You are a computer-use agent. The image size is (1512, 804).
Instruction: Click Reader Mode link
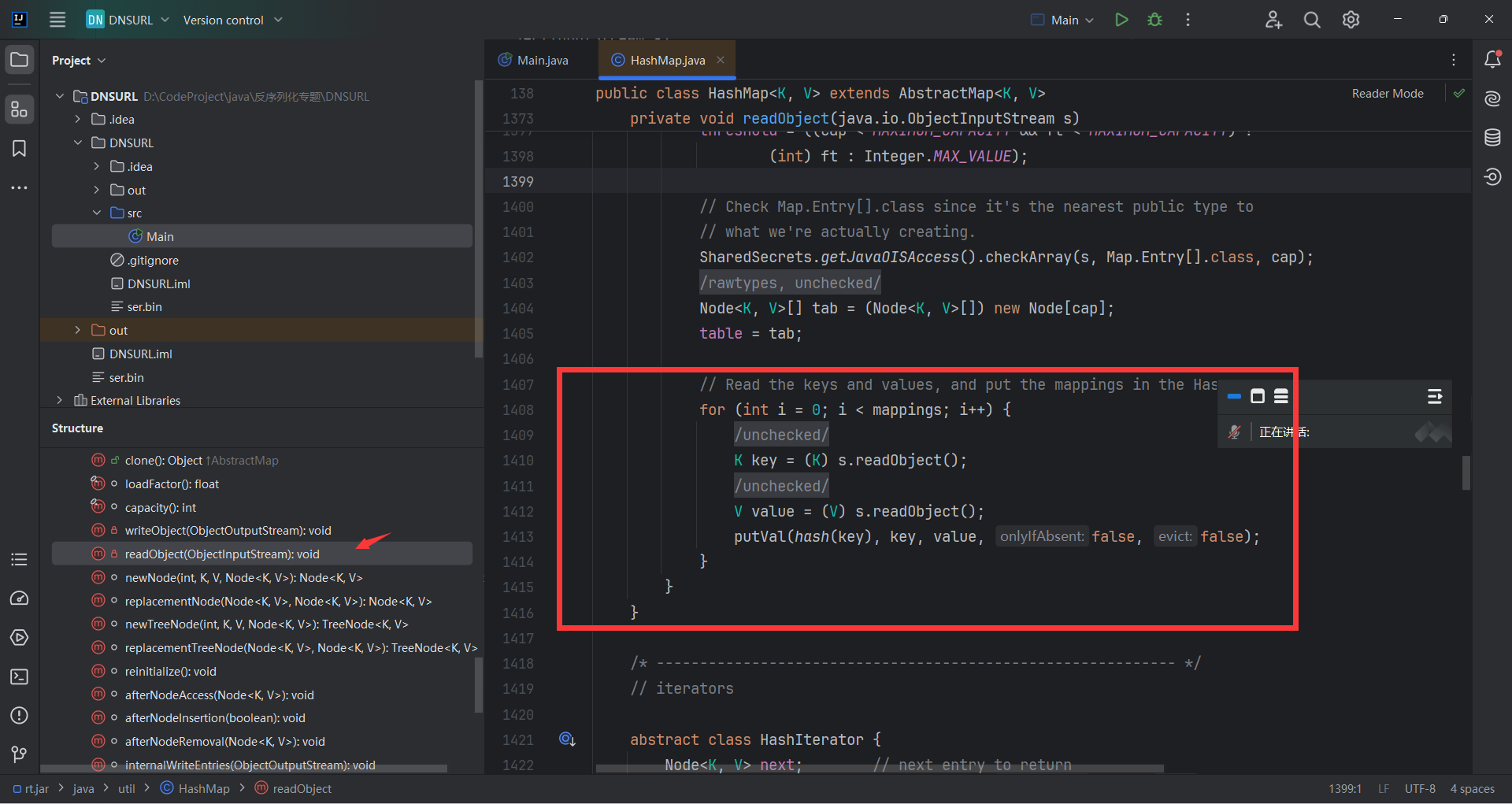coord(1388,93)
